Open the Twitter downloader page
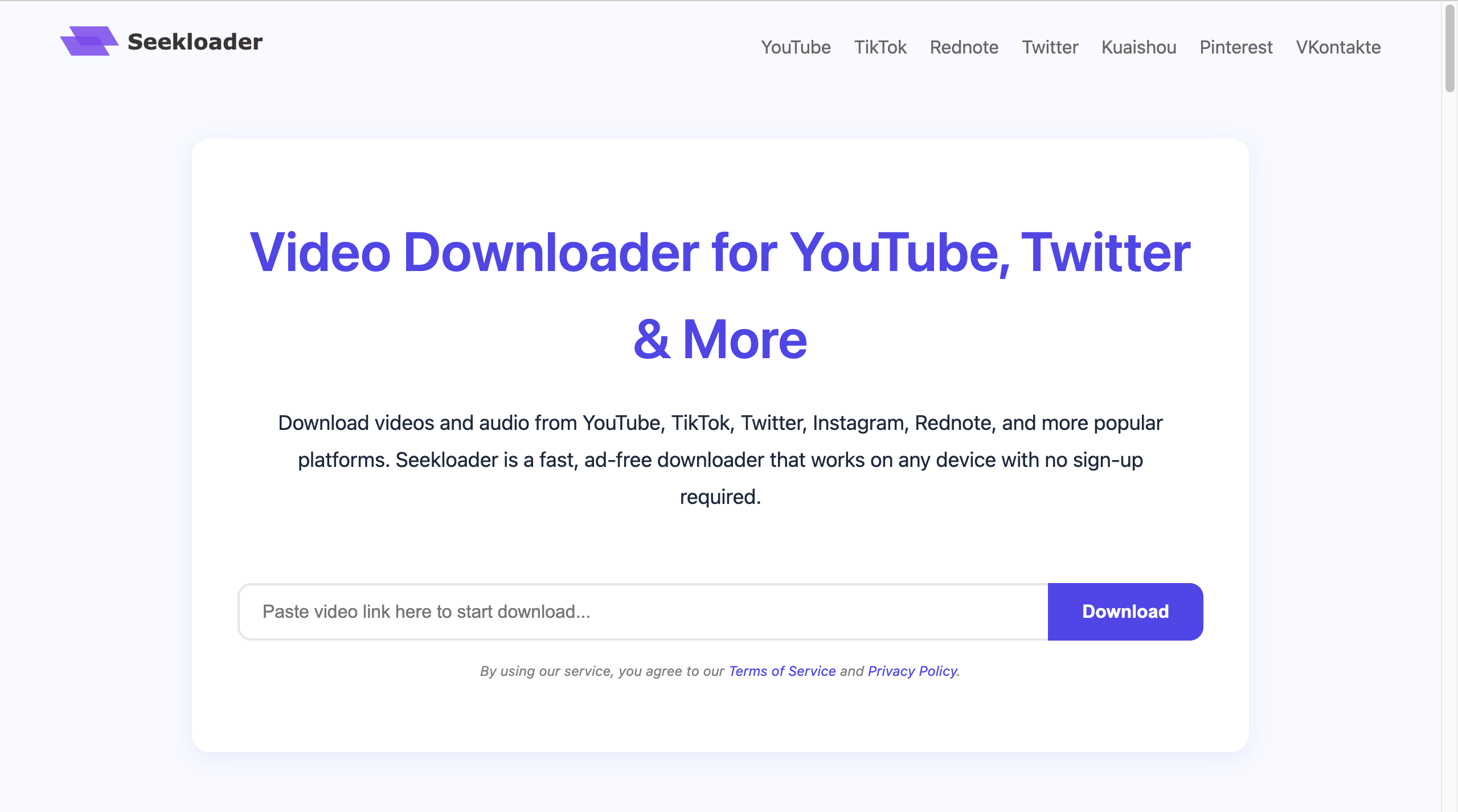1458x812 pixels. [1050, 47]
